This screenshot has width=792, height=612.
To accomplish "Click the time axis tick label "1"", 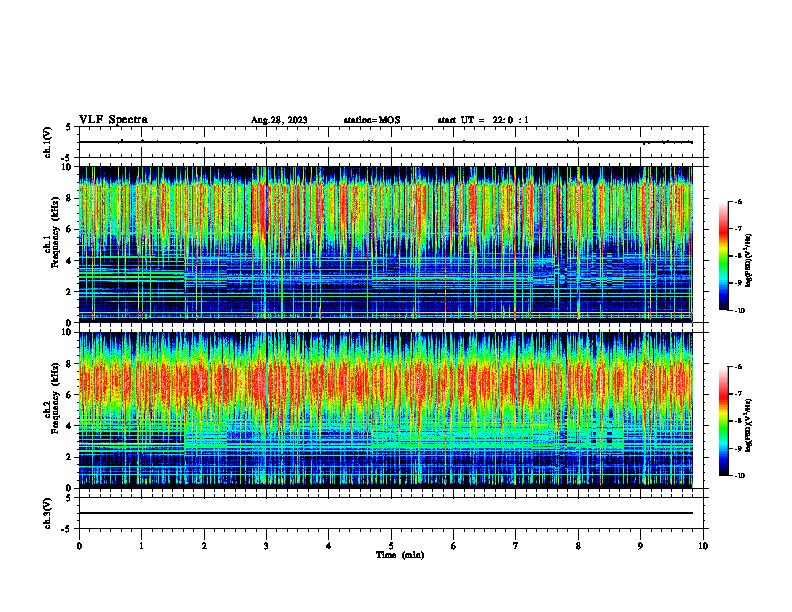I will click(x=141, y=546).
